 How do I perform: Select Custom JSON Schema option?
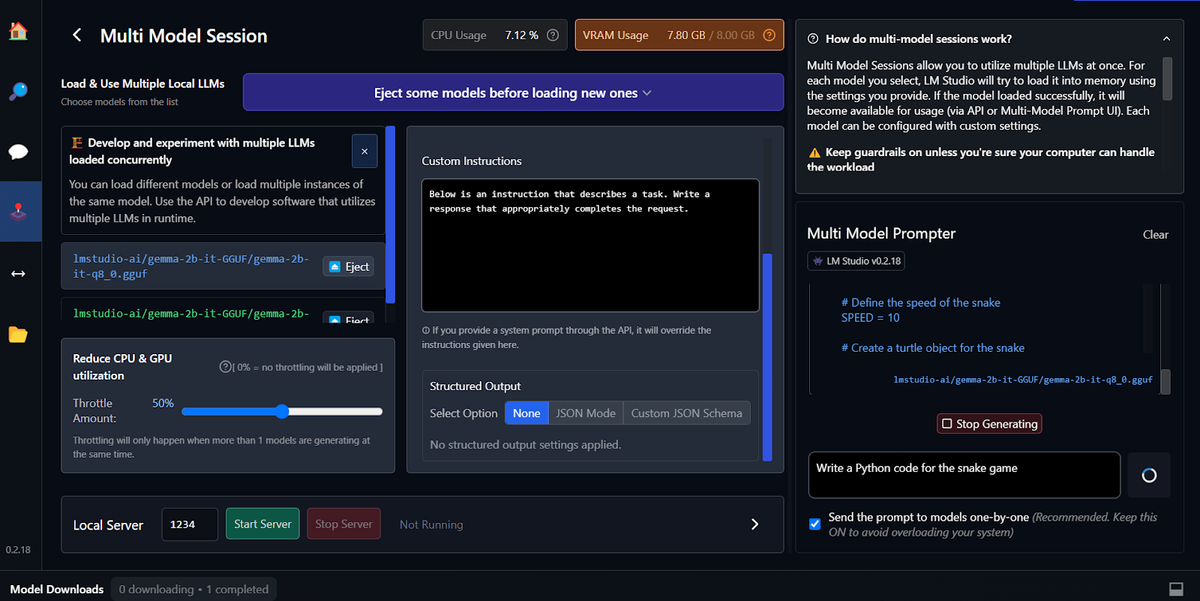click(686, 412)
